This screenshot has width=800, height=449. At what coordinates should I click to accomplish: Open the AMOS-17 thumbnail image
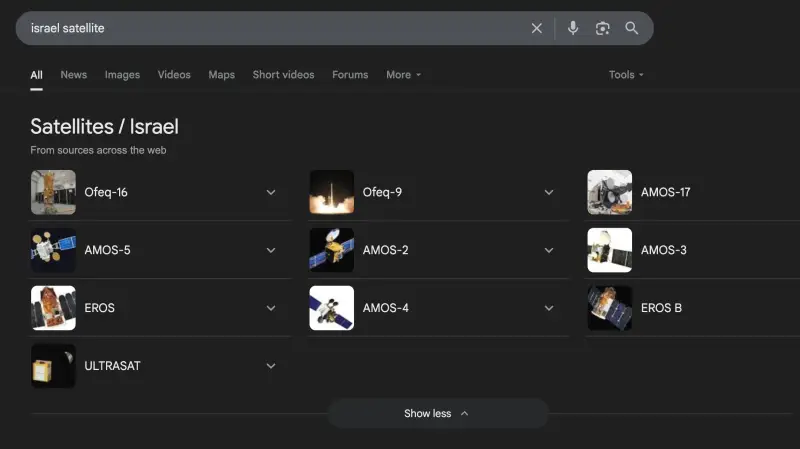click(610, 192)
